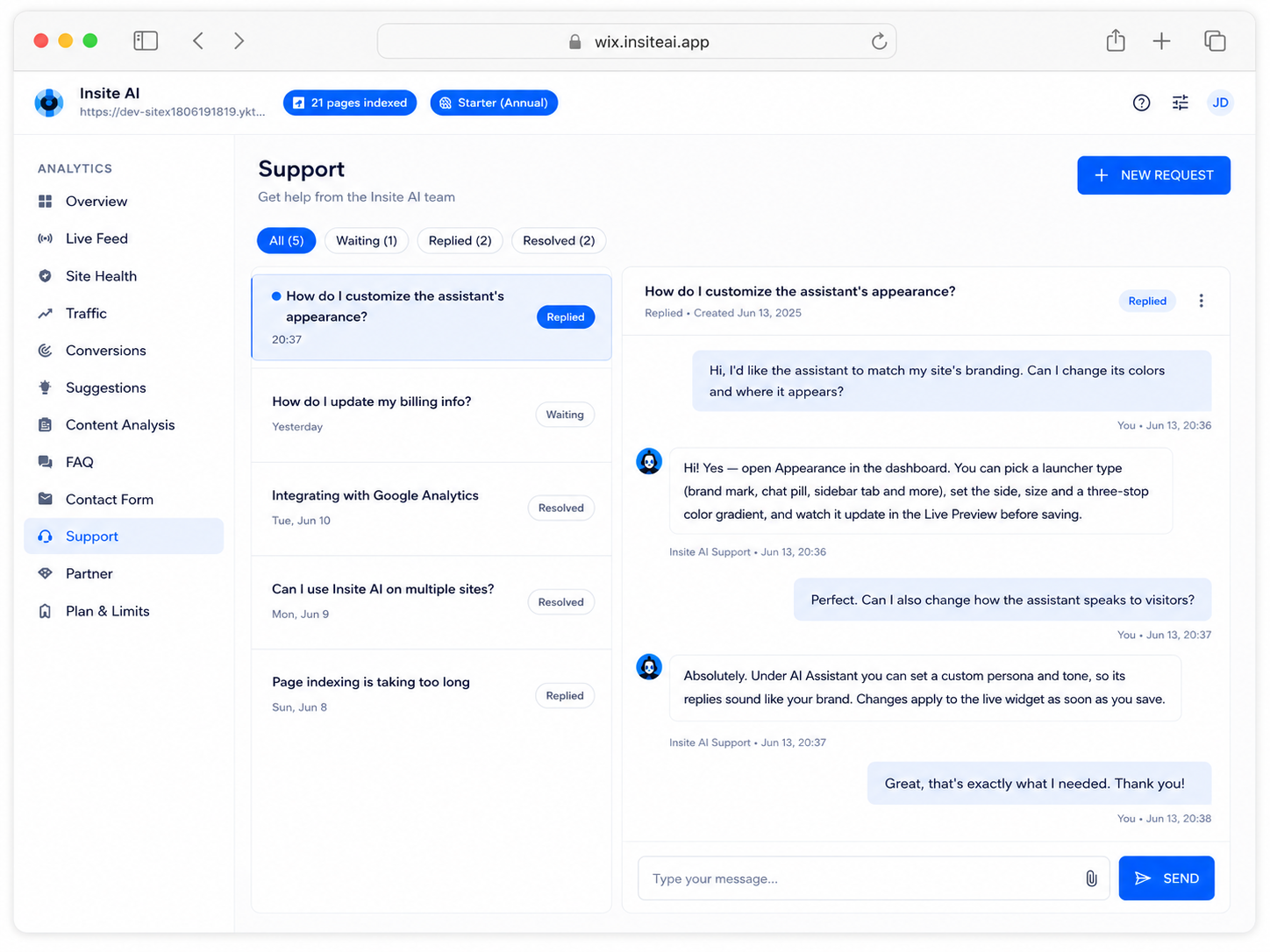Open the three-dot ticket options menu
Screen dimensions: 1270x952
point(1201,301)
